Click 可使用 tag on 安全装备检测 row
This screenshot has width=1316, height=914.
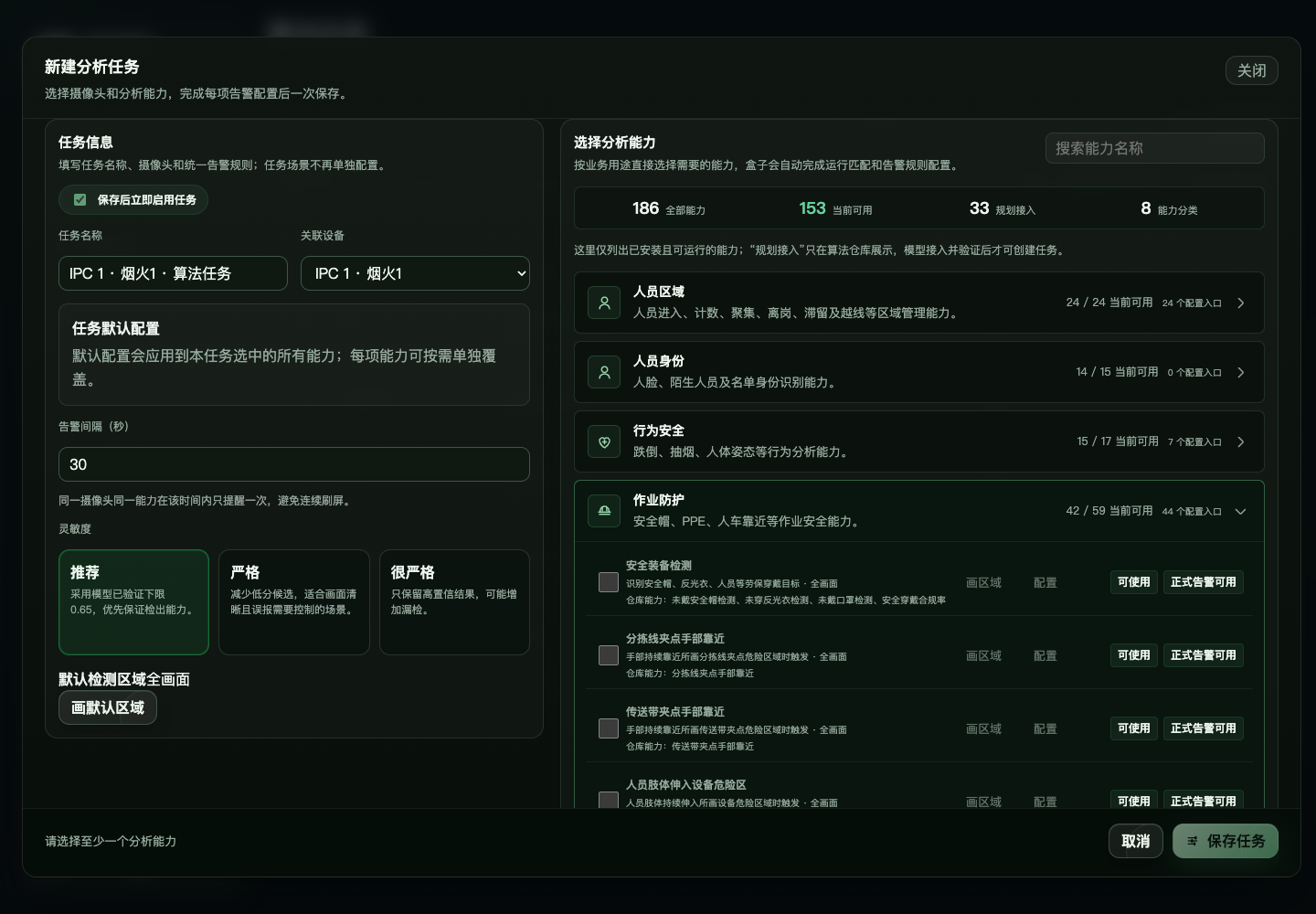pos(1134,582)
